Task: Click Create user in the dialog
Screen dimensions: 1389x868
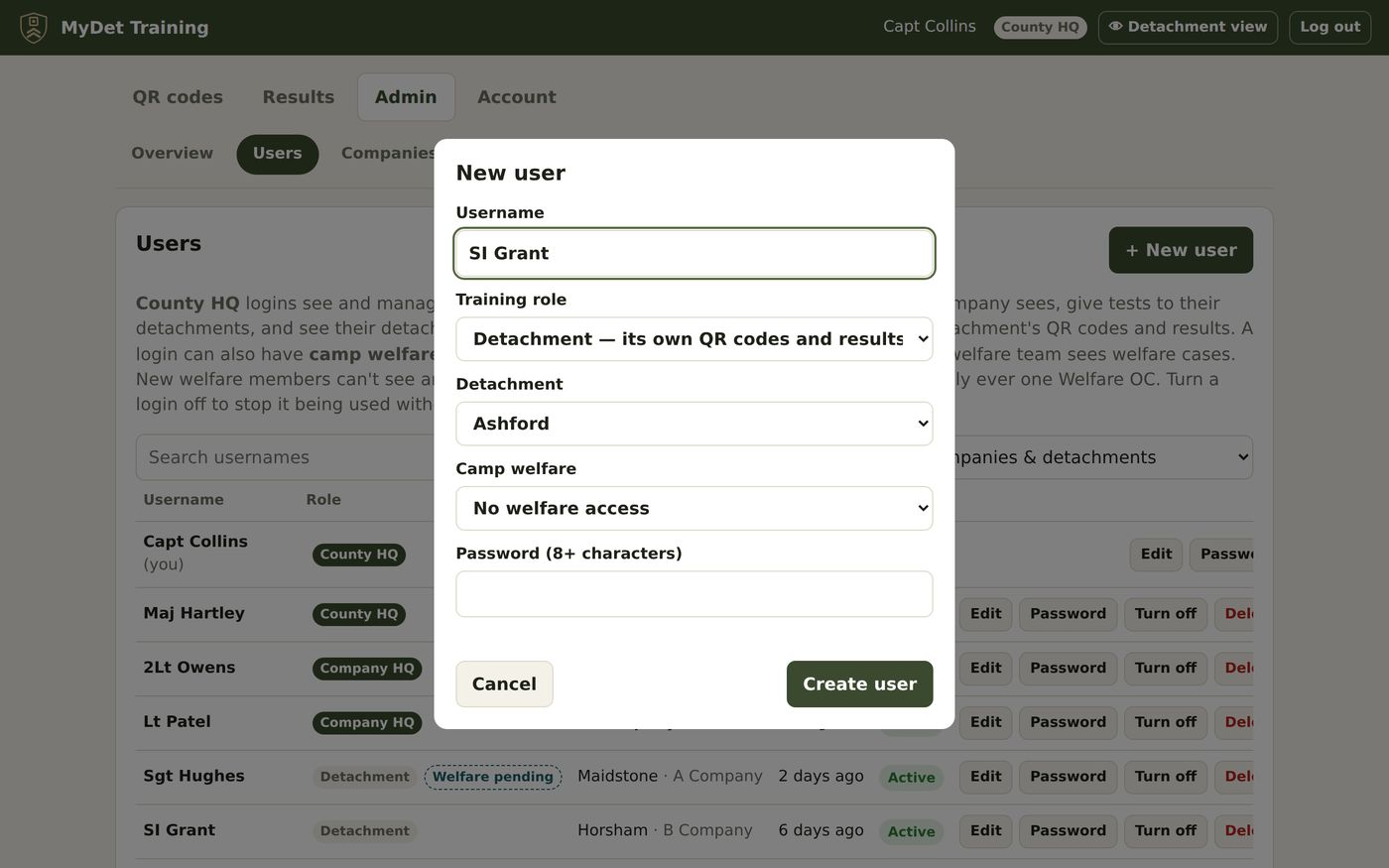Action: pos(860,684)
